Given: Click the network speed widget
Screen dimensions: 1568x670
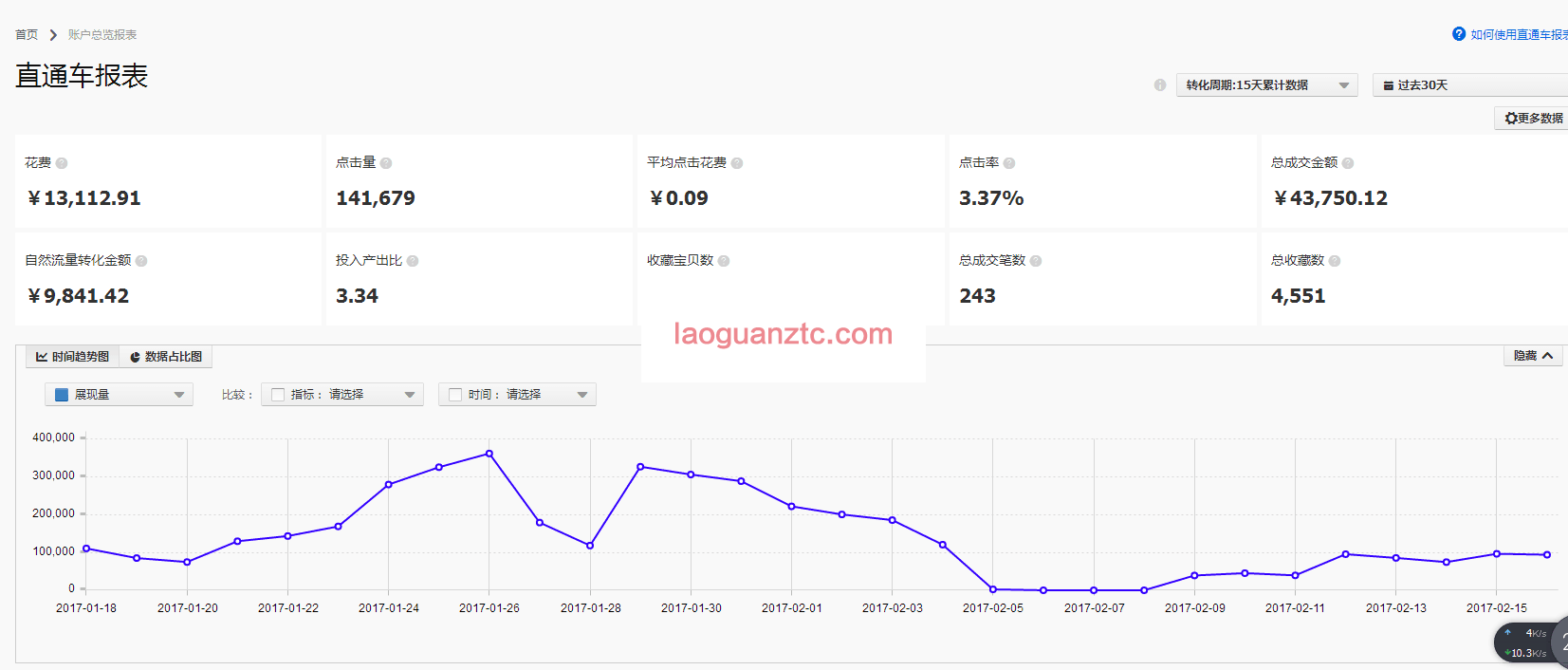Looking at the screenshot, I should (x=1530, y=643).
